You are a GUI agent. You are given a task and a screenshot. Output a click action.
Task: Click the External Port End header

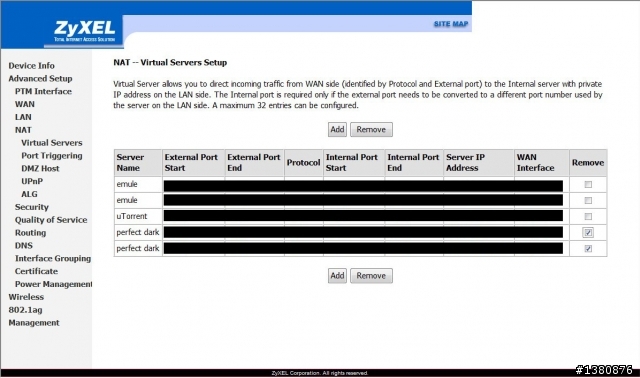(x=255, y=162)
